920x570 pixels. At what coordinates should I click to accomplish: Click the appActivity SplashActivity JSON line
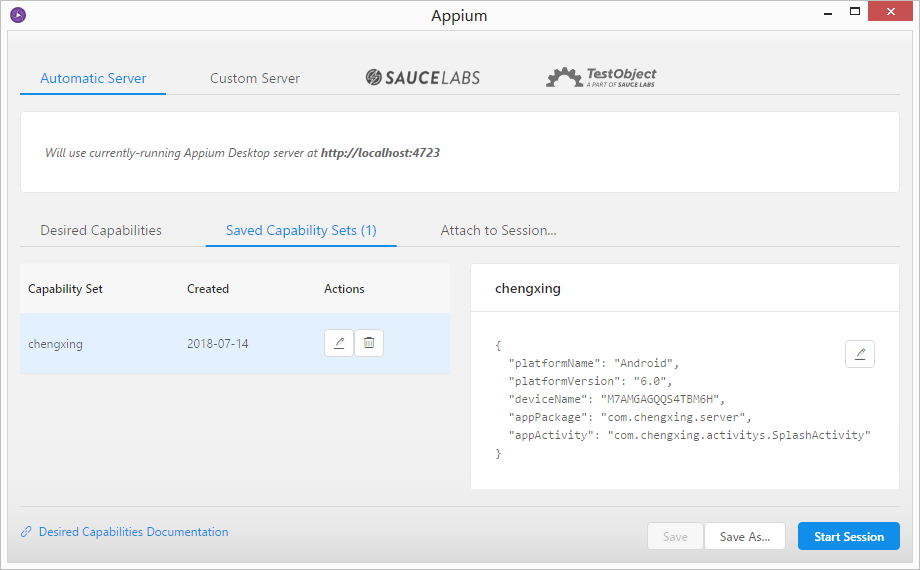[x=689, y=436]
